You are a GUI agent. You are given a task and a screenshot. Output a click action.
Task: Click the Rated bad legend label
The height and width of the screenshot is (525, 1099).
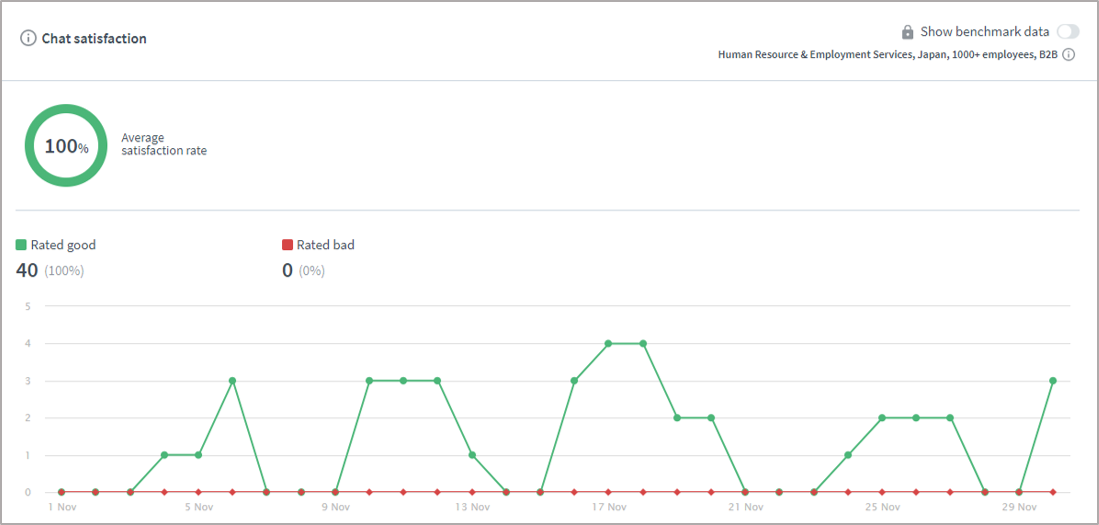tap(325, 245)
